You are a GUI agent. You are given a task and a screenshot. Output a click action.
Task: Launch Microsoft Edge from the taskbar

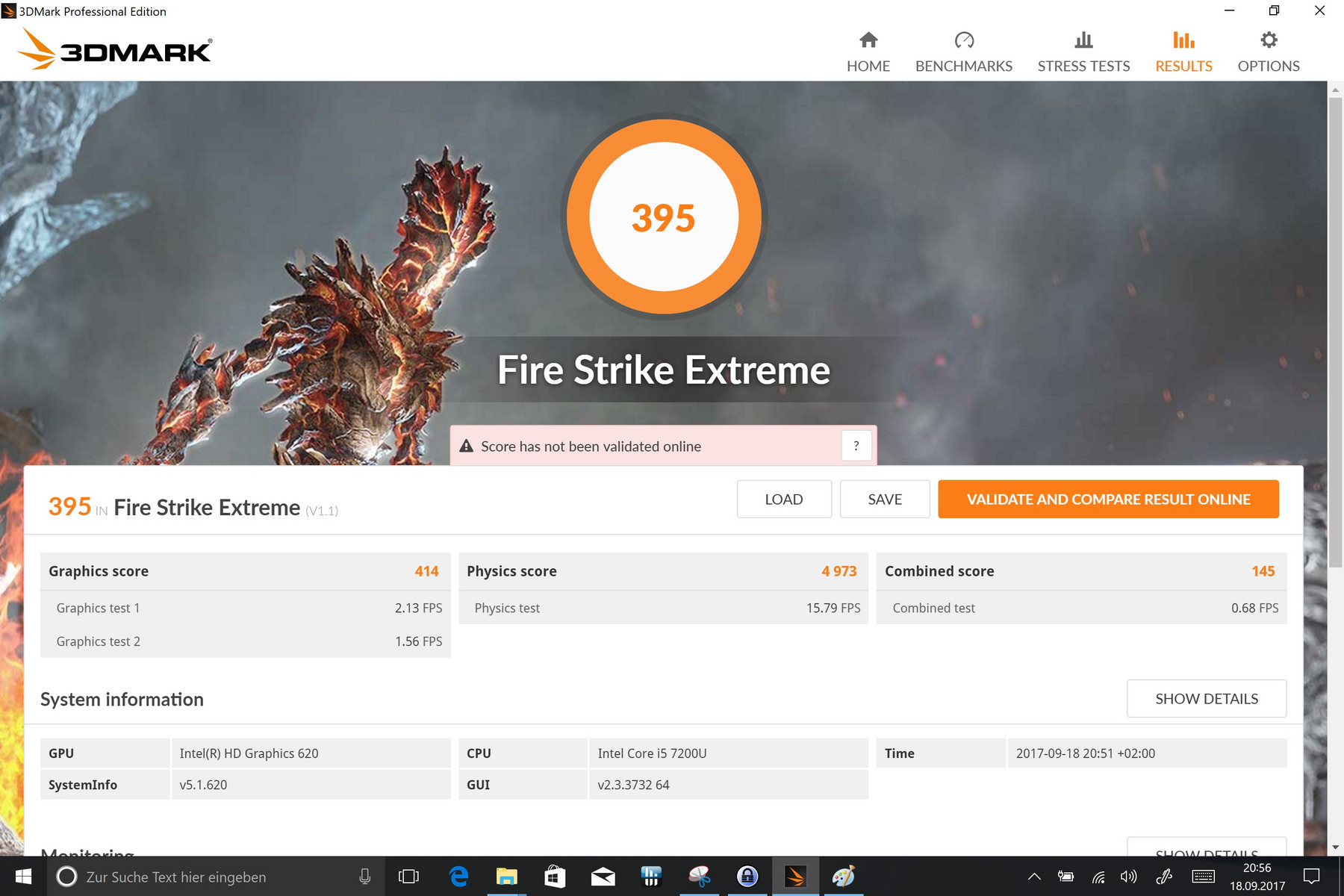point(458,877)
